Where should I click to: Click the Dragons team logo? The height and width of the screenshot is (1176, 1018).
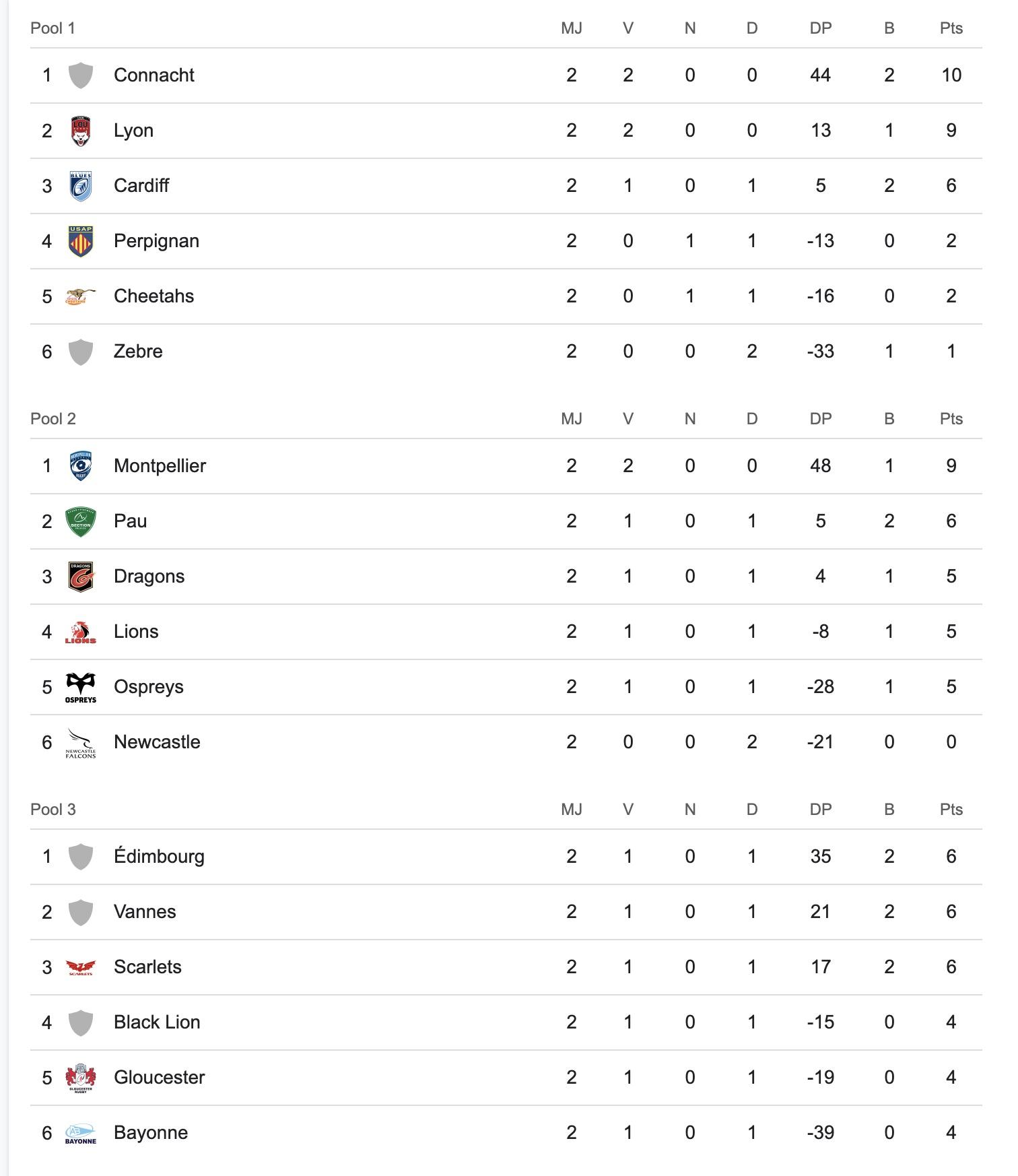coord(81,577)
